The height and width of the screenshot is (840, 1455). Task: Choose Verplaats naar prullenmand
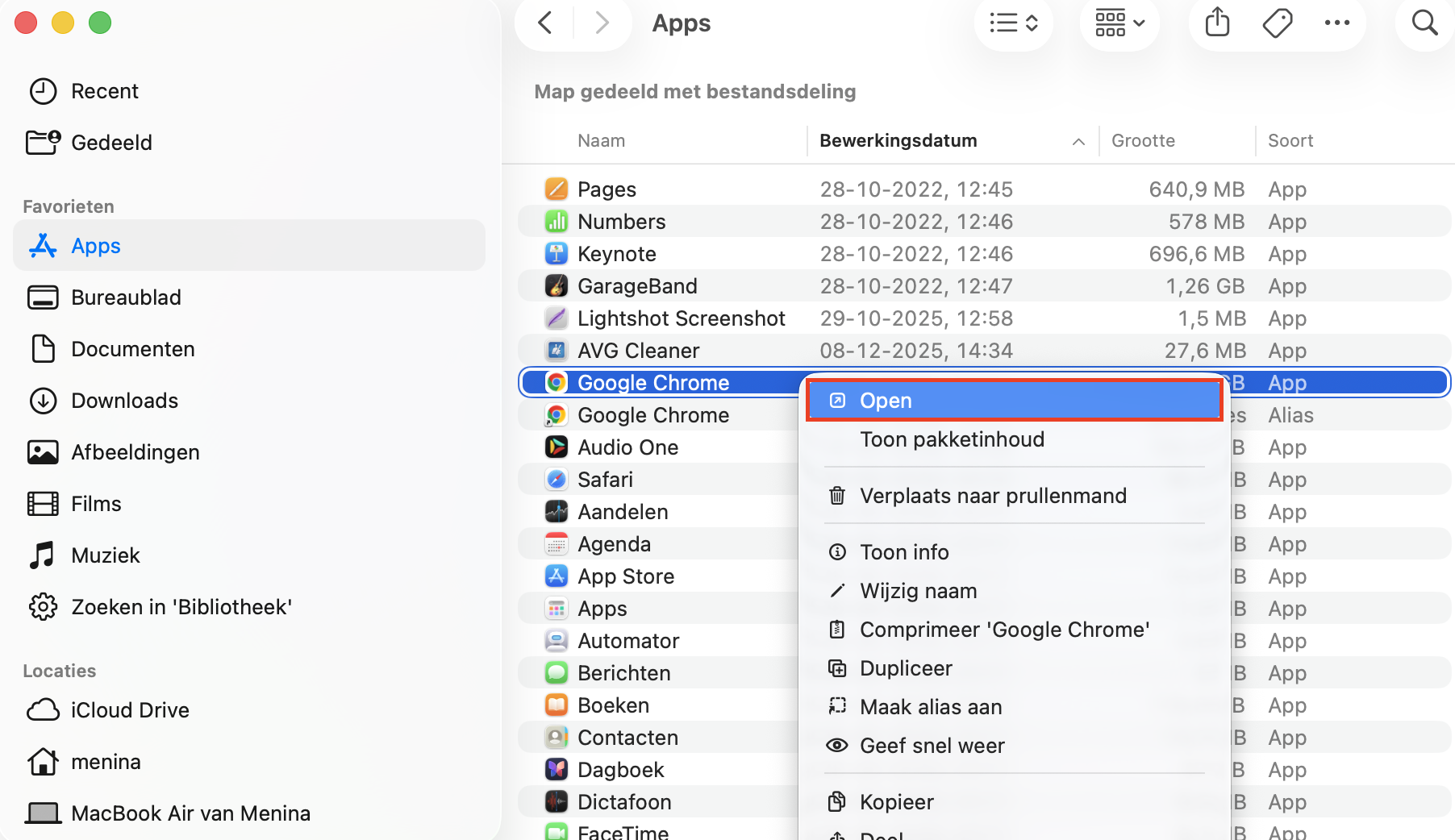coord(1015,496)
